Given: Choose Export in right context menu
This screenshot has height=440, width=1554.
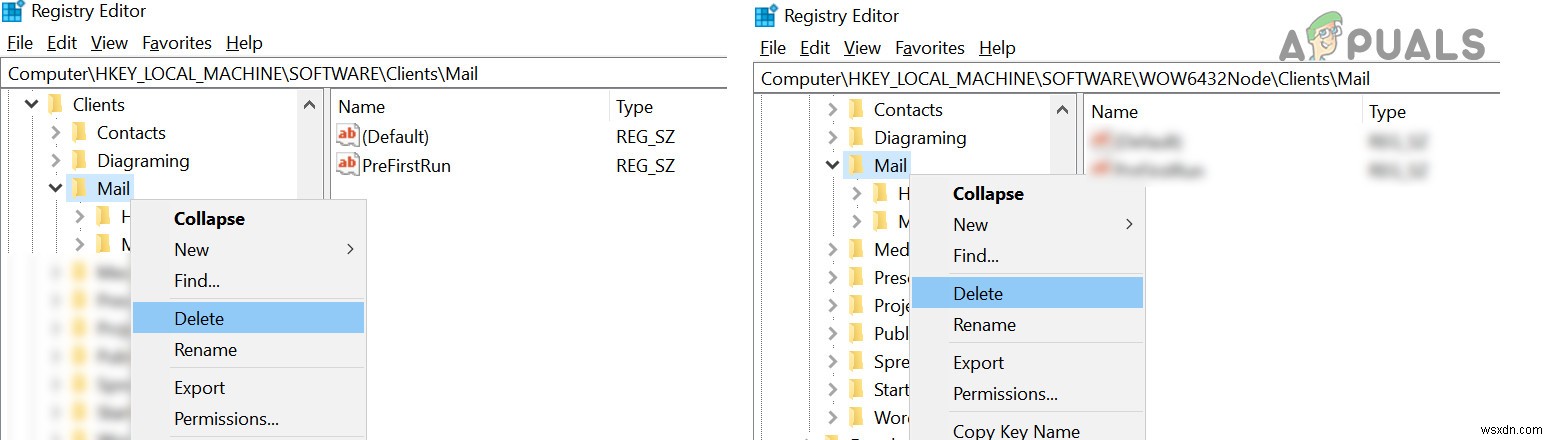Looking at the screenshot, I should (x=1028, y=363).
